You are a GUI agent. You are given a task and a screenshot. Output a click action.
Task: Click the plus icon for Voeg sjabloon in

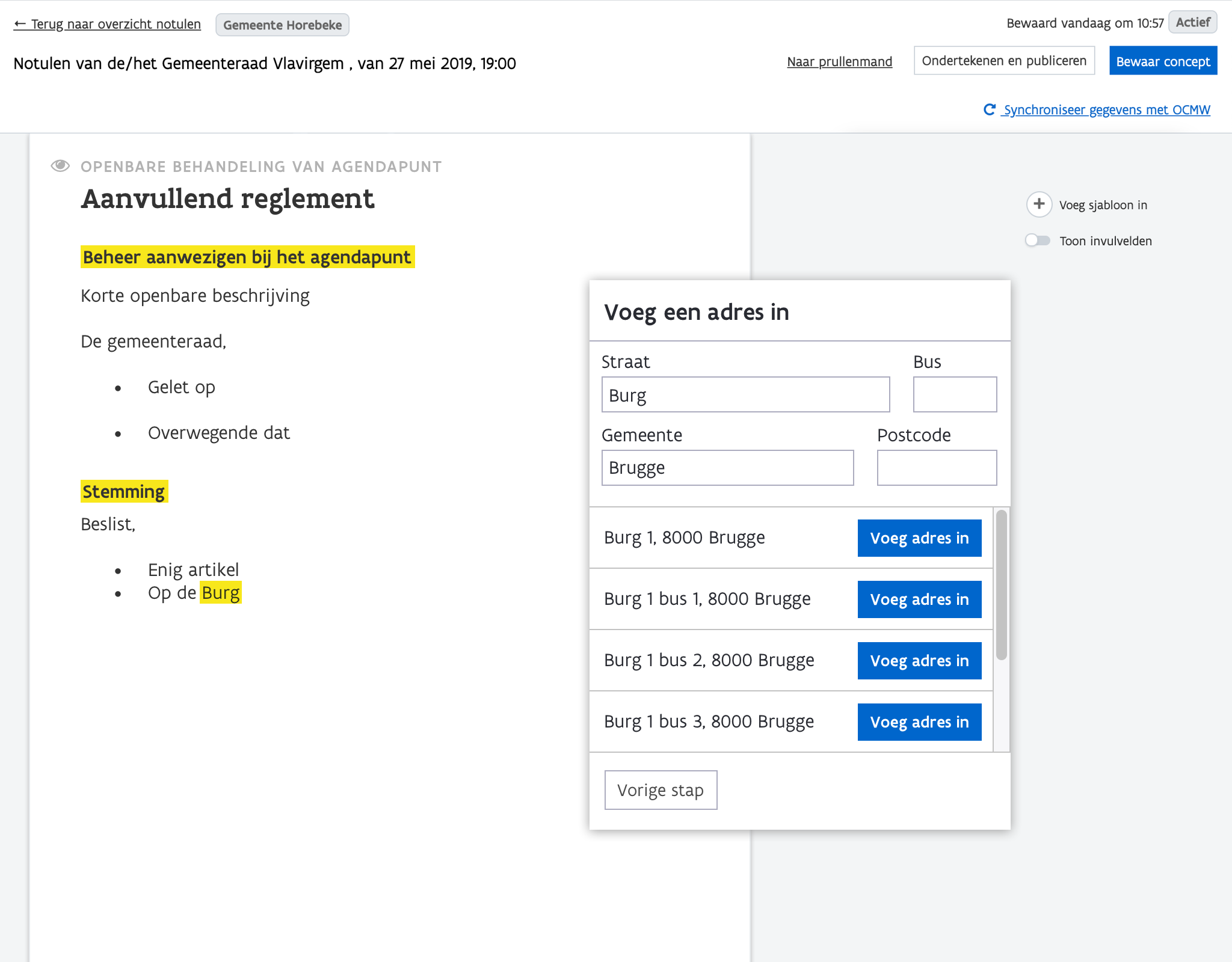coord(1039,204)
